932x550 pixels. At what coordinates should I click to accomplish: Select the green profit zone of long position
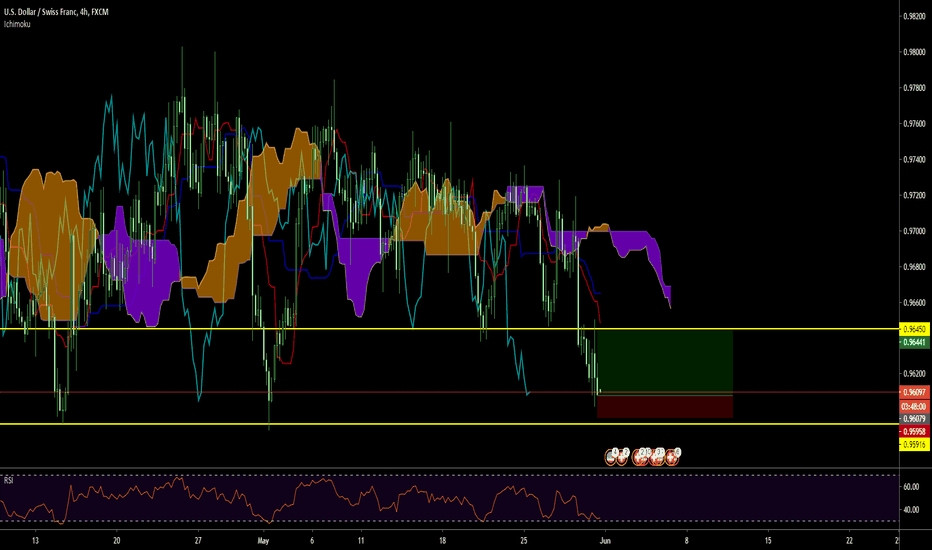pyautogui.click(x=665, y=362)
